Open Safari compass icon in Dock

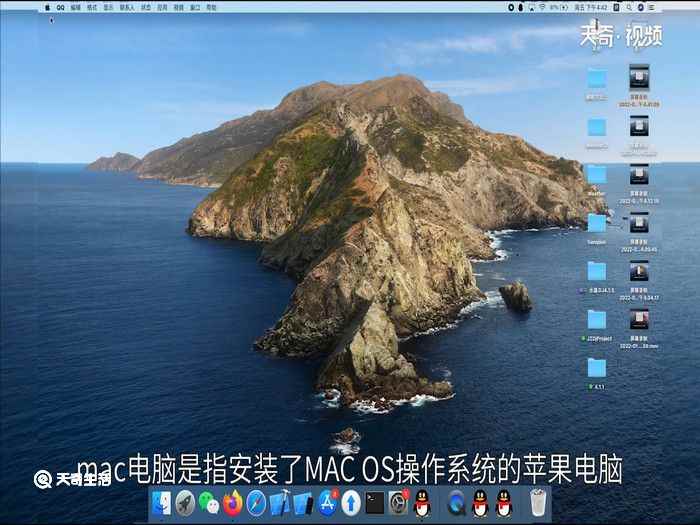point(256,503)
